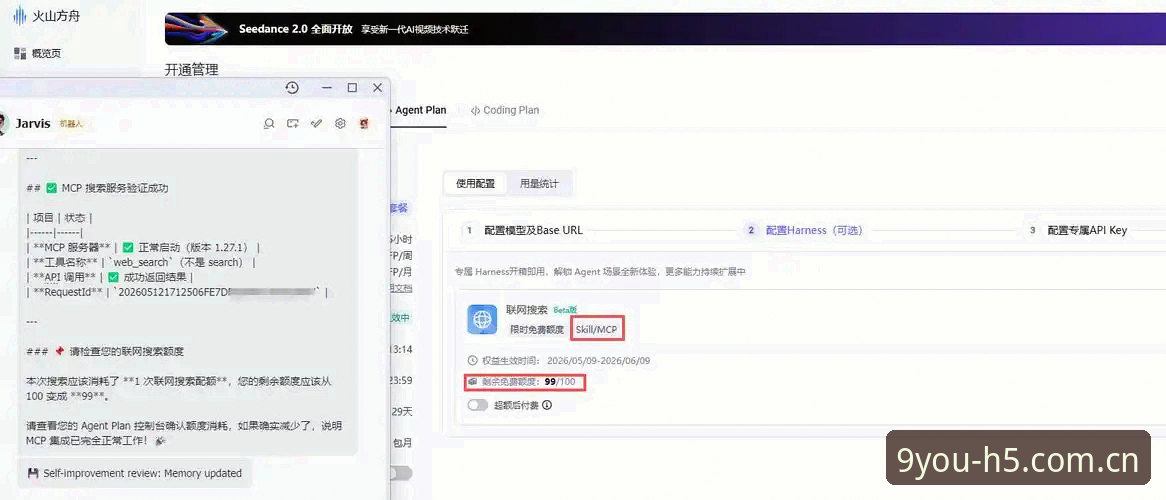
Task: Open the history clock icon in Jarvis window
Action: pos(292,88)
